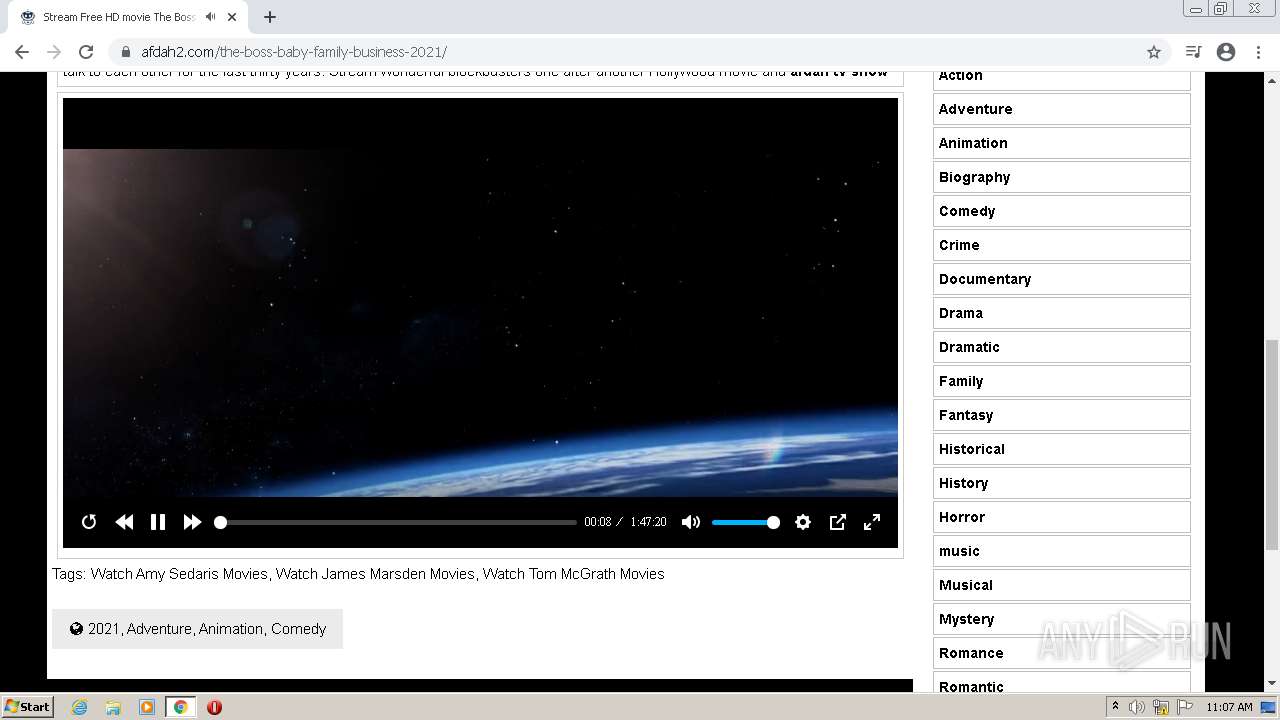Select the Stream Free HD movie tab
Screen dimensions: 1280x720
(x=127, y=17)
